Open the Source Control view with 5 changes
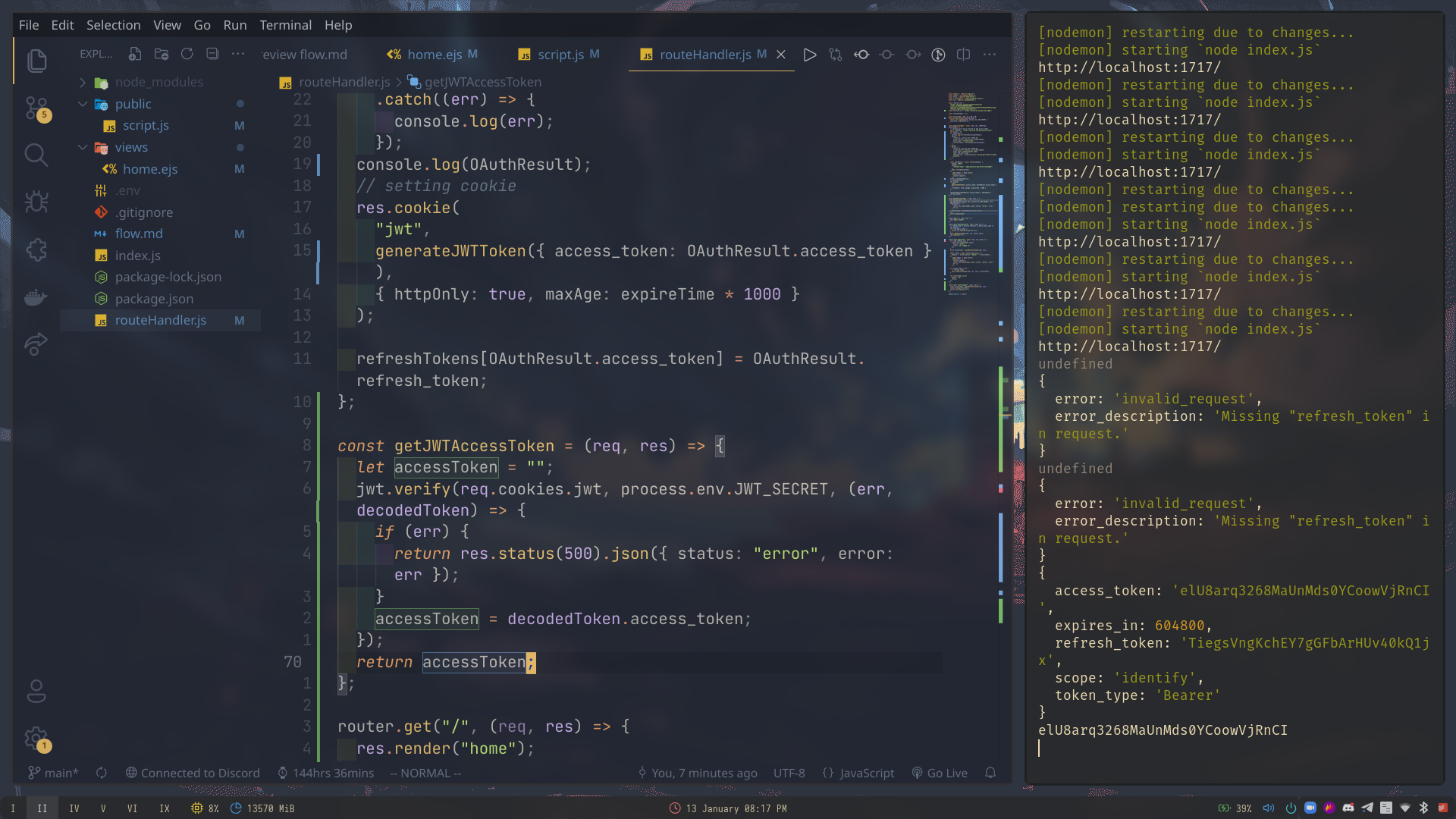This screenshot has width=1456, height=819. coord(37,108)
